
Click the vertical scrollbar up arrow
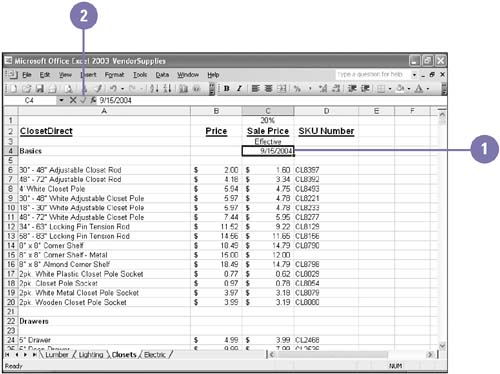(442, 115)
